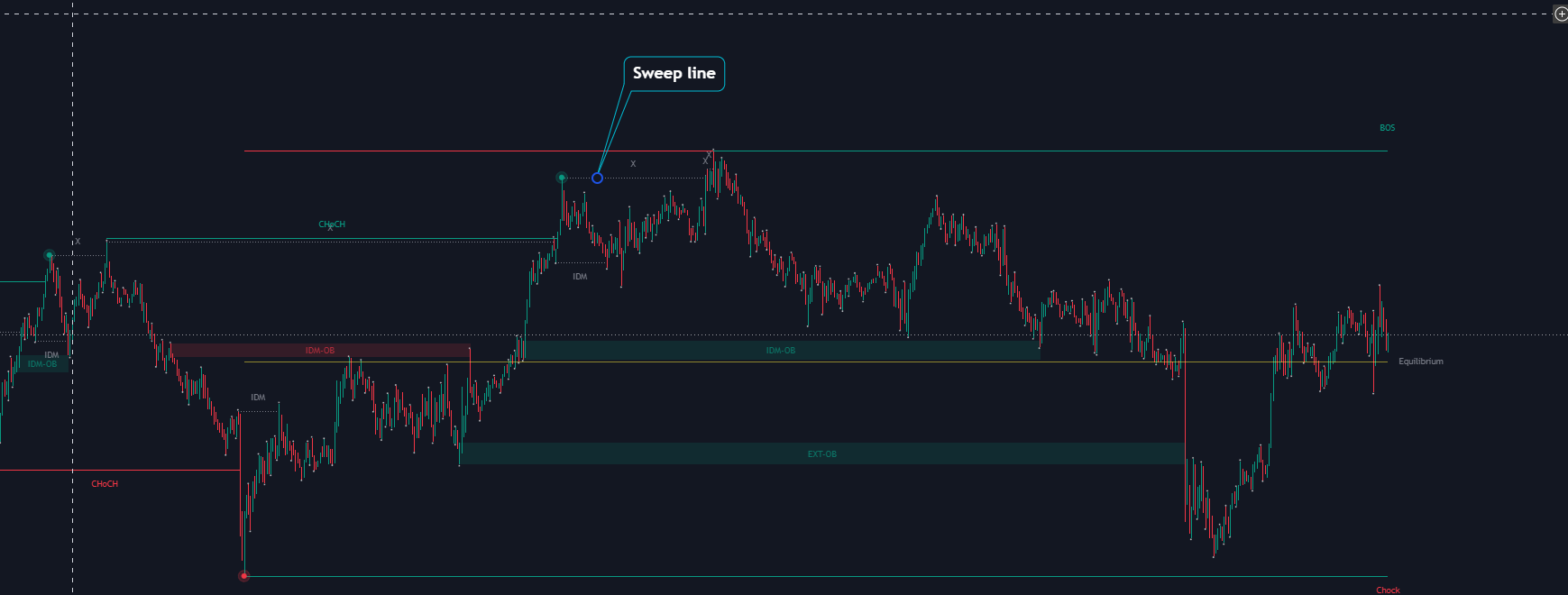1568x595 pixels.
Task: Click the green dot marker on the first swing high
Action: [x=50, y=255]
